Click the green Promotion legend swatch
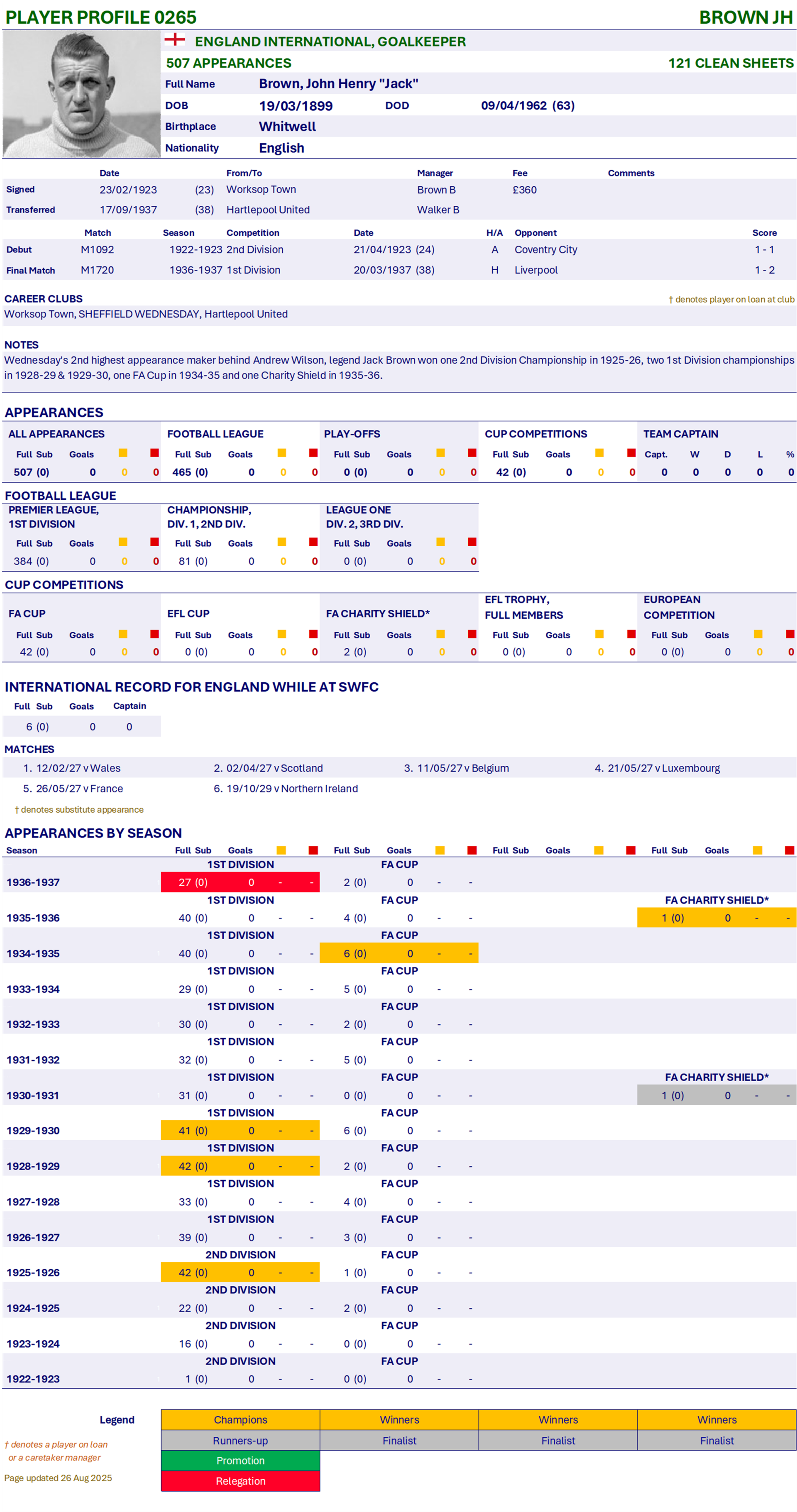 (x=241, y=1461)
